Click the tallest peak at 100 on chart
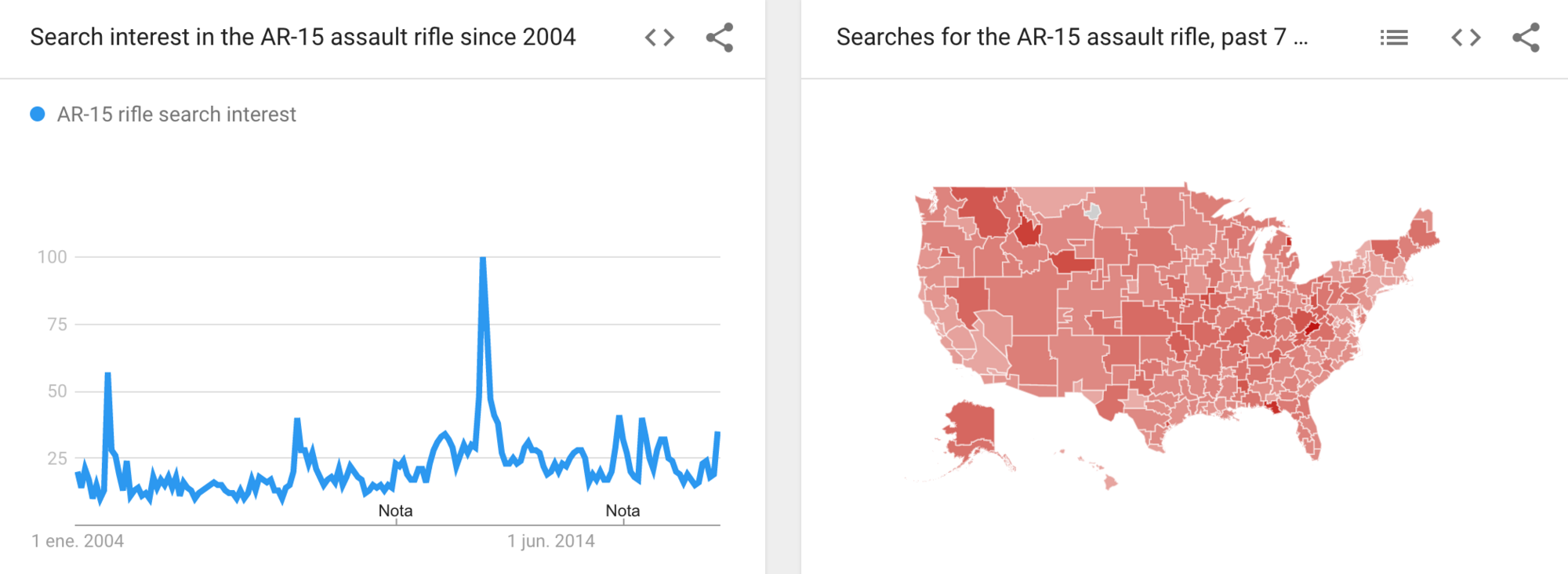The image size is (1568, 574). pos(483,259)
